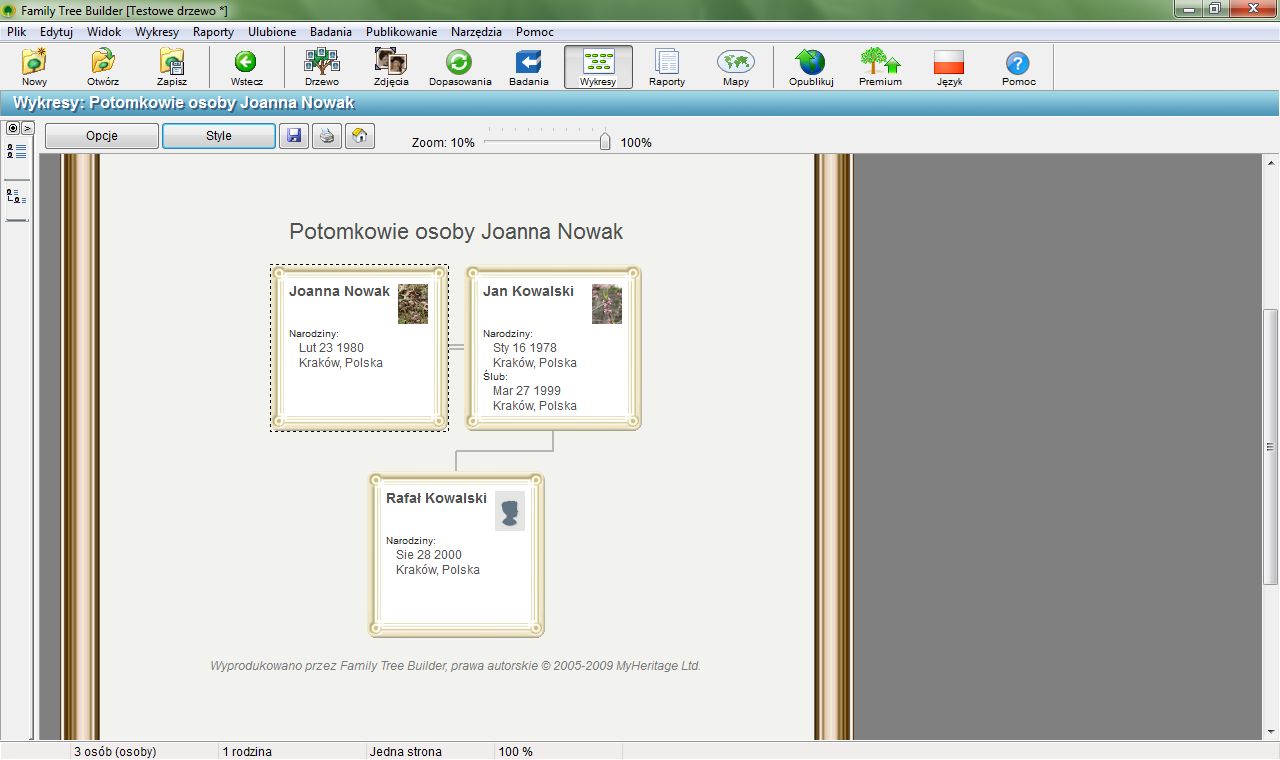Toggle the round record button in sidebar
Image resolution: width=1280 pixels, height=760 pixels.
click(13, 128)
